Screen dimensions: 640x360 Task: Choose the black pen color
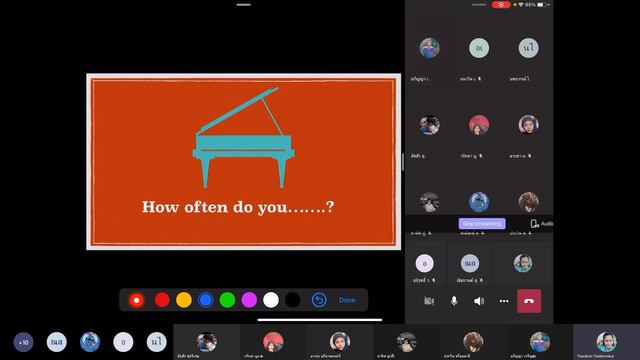click(292, 300)
